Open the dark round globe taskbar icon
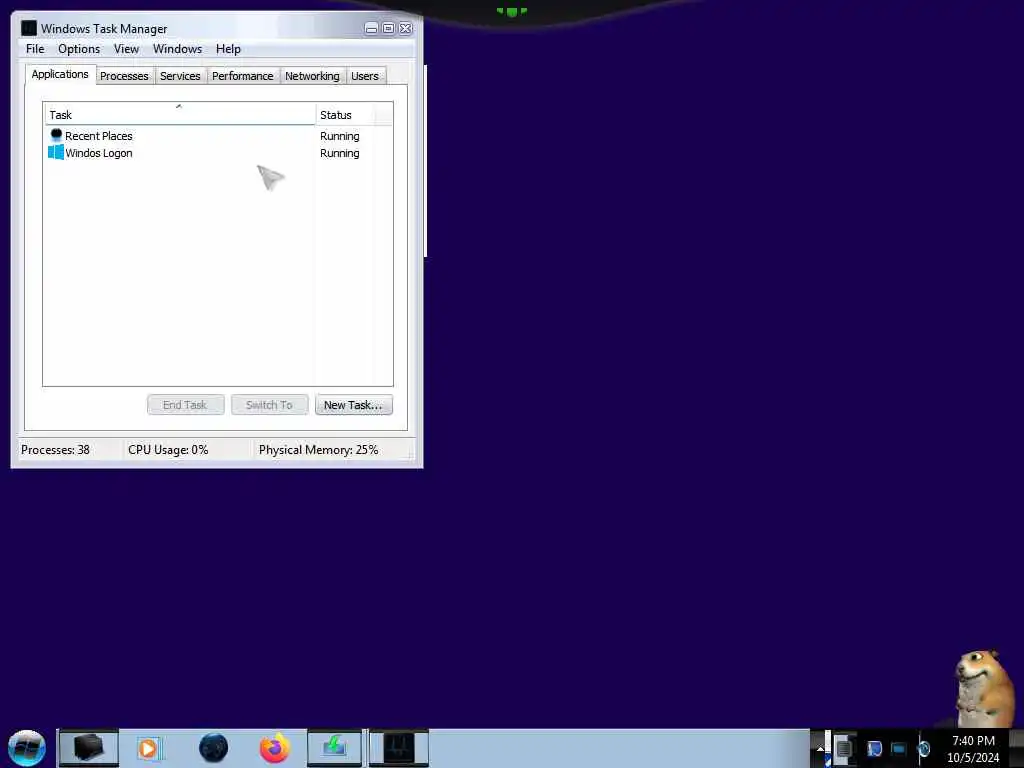 coord(214,748)
